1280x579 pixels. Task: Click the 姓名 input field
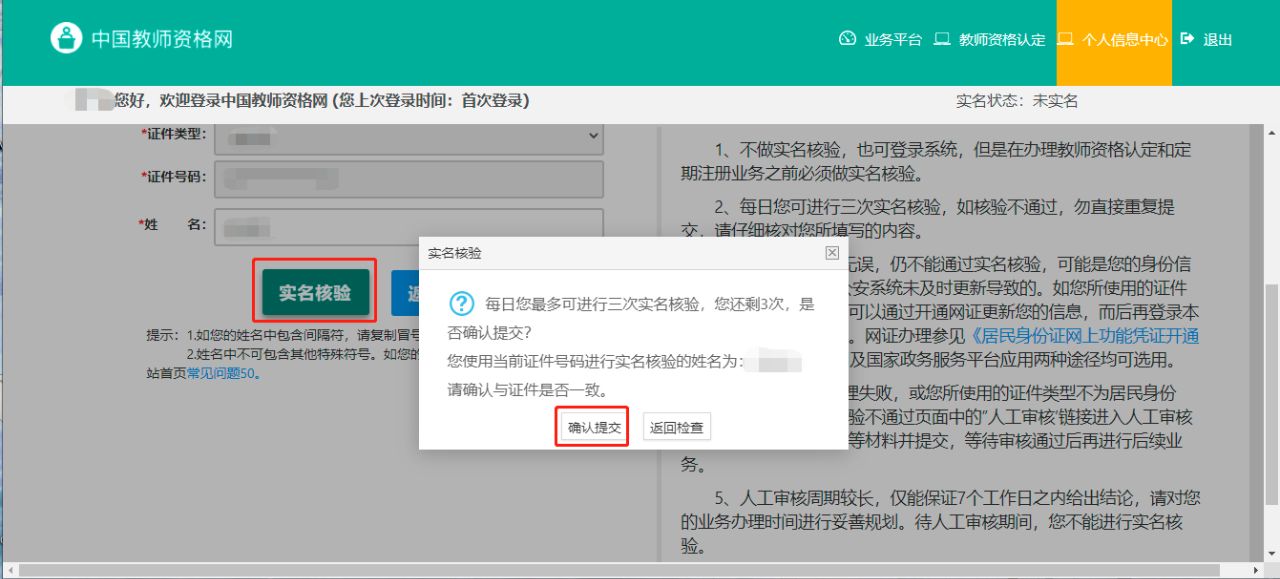click(410, 226)
